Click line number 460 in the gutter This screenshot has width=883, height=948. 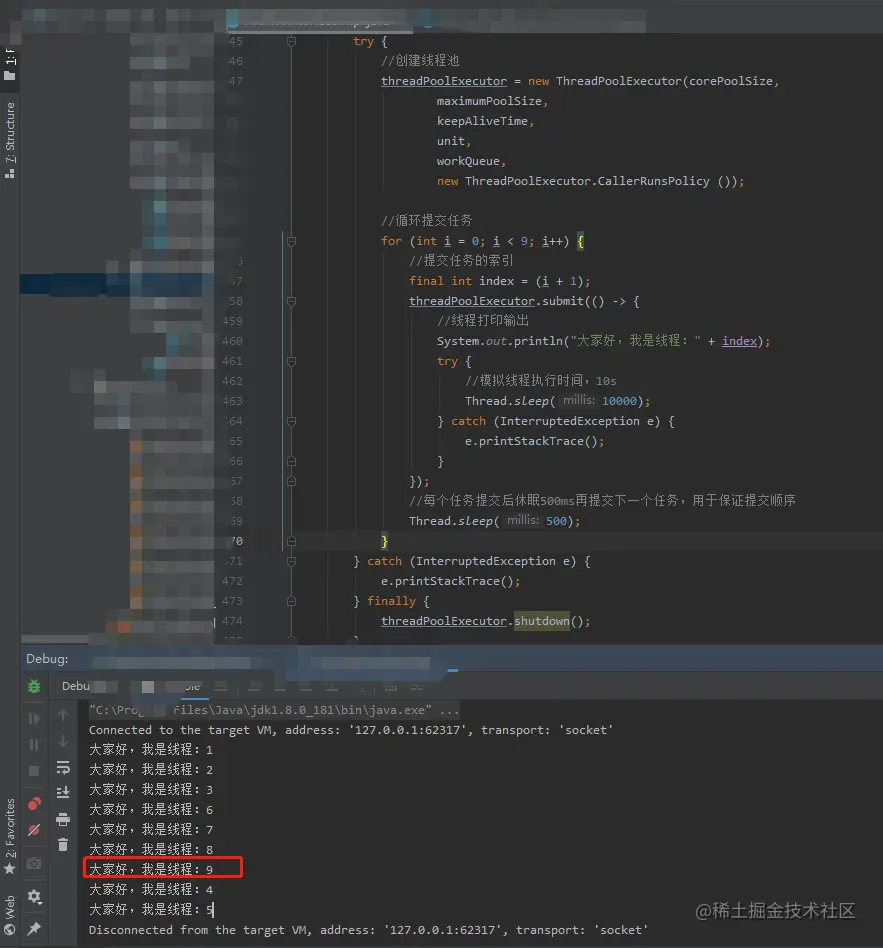click(232, 341)
